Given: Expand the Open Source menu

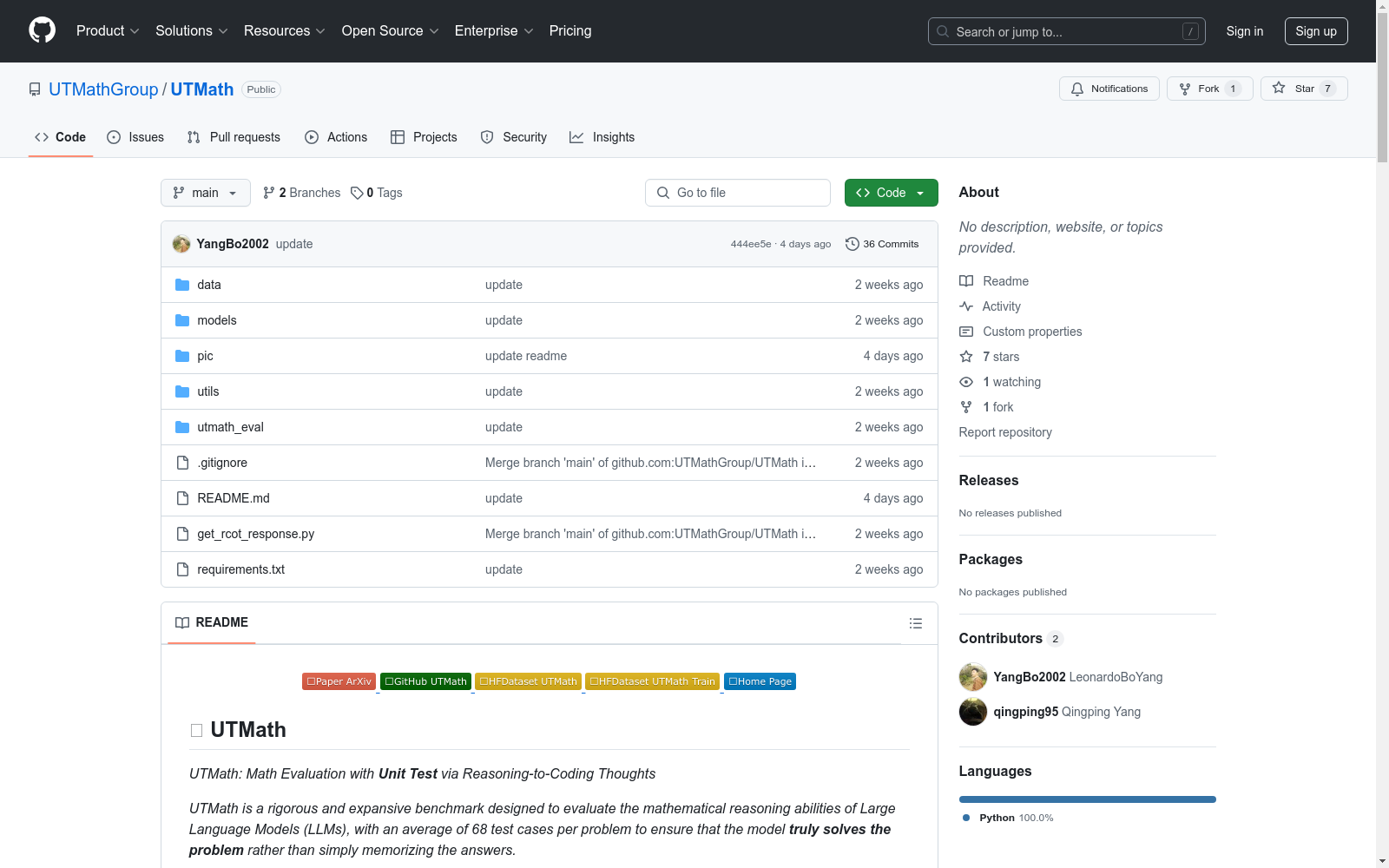Looking at the screenshot, I should coord(391,31).
